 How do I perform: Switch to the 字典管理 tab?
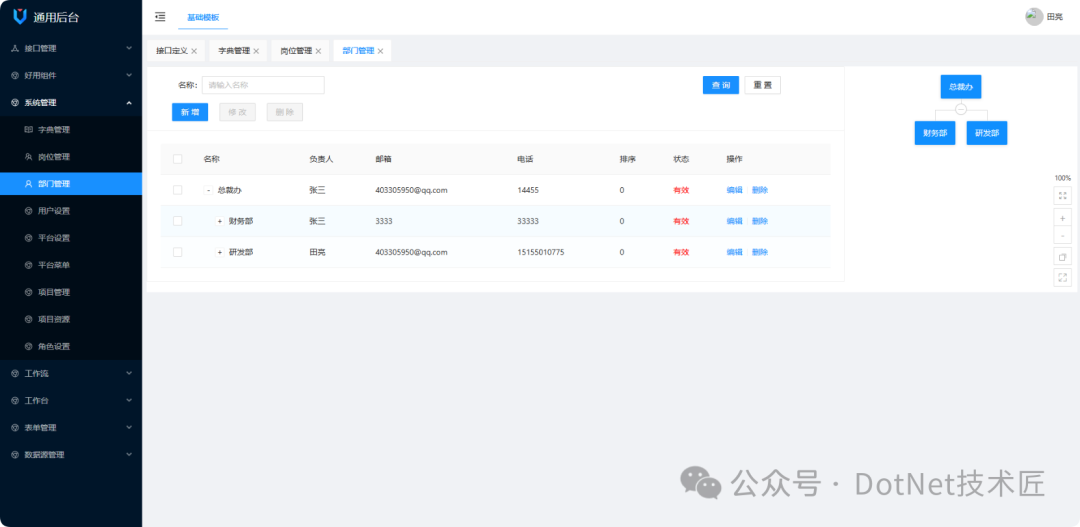coord(234,51)
